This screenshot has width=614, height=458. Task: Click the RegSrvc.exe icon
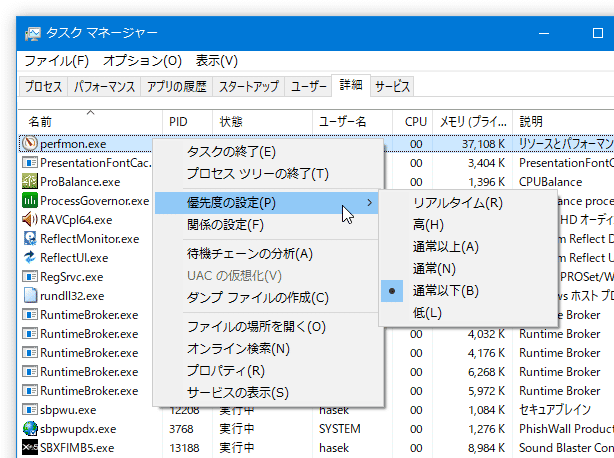30,276
